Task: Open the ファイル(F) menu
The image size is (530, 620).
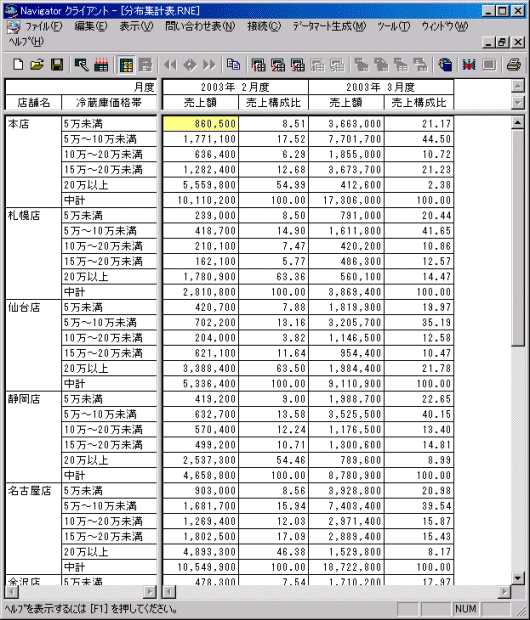Action: (44, 26)
